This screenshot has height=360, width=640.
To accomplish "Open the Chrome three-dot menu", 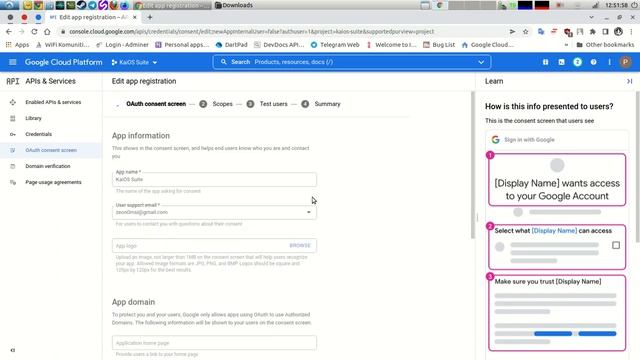I will point(631,31).
